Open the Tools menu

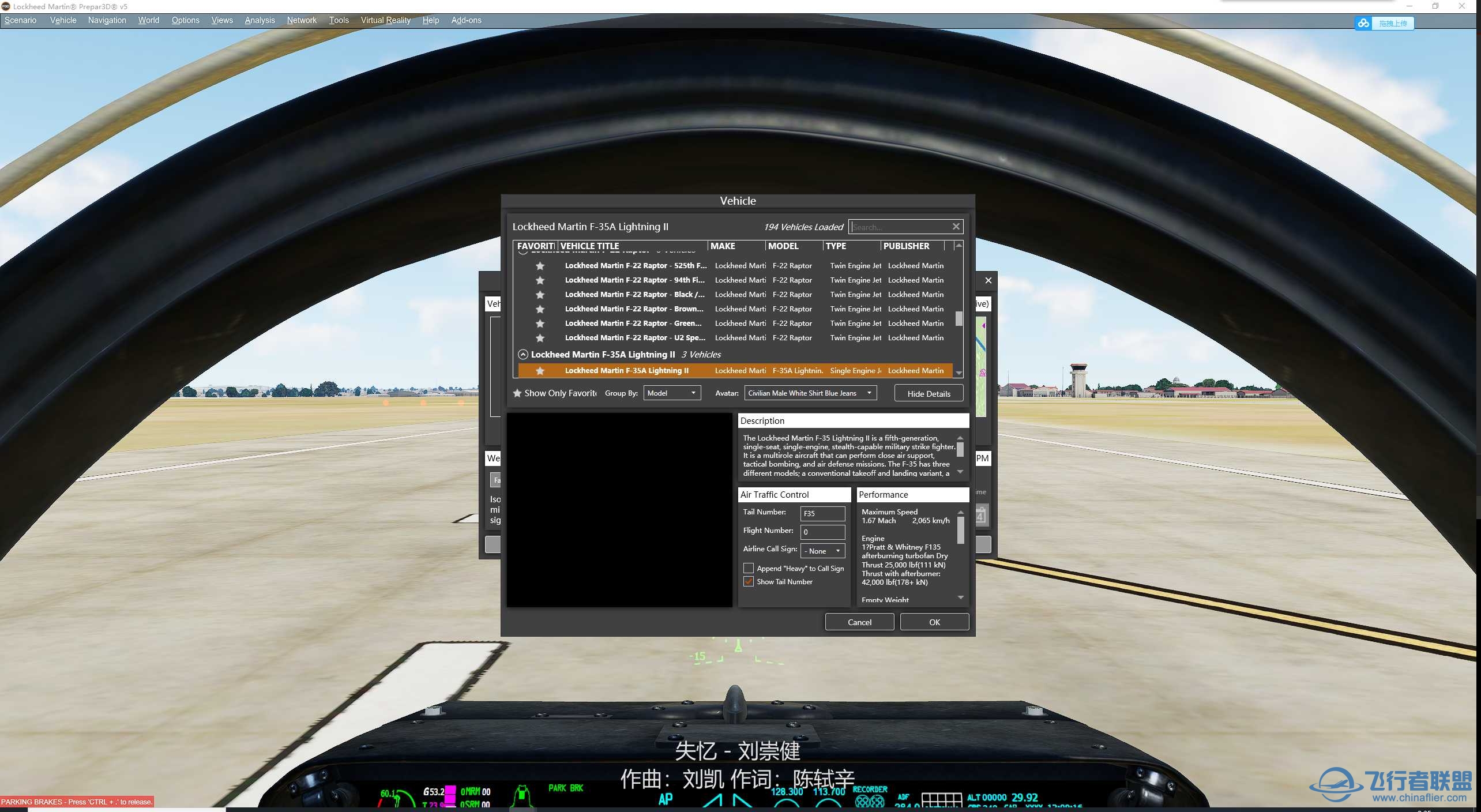click(x=339, y=20)
